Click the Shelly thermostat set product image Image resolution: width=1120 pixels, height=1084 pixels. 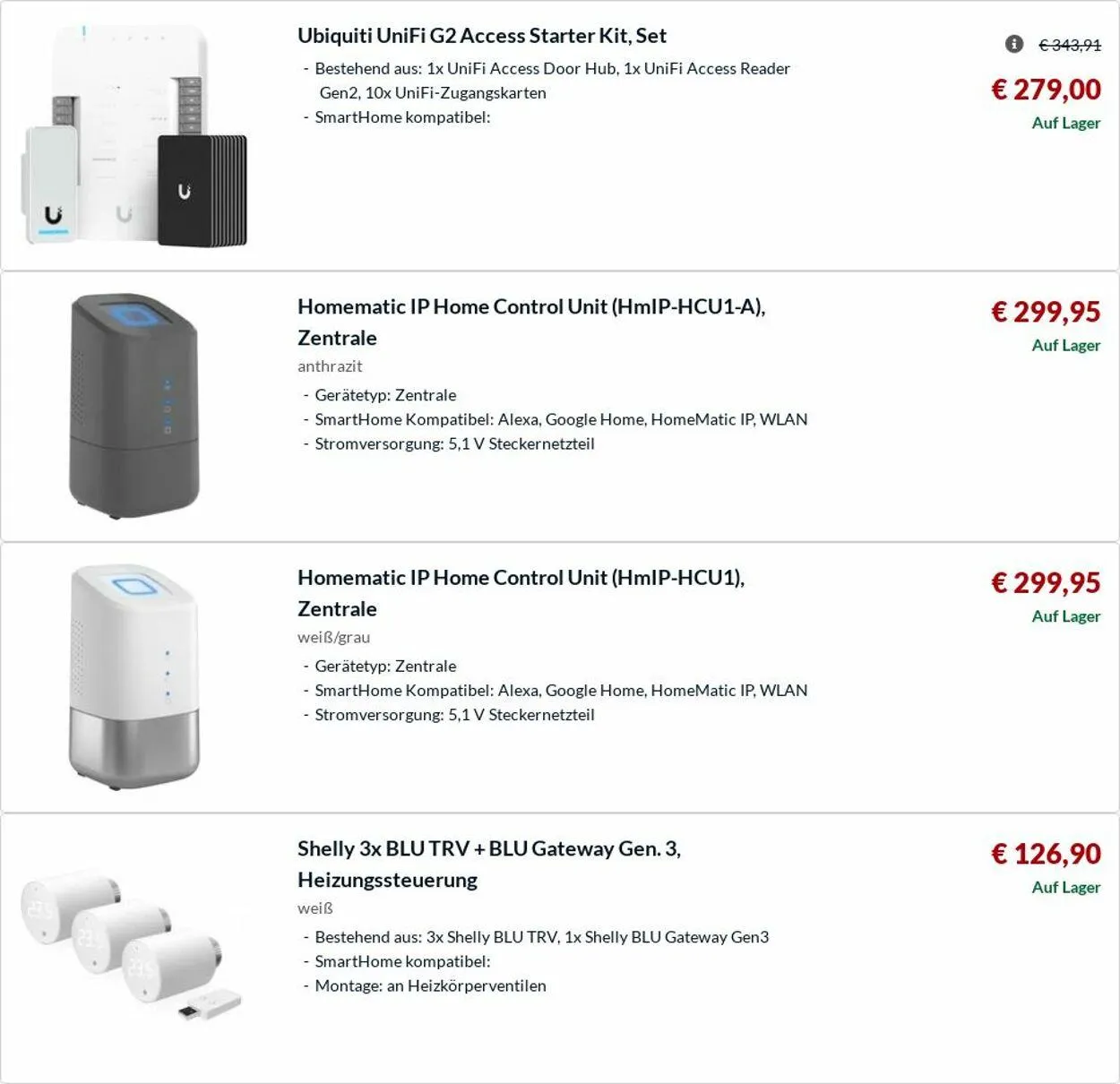coord(133,948)
